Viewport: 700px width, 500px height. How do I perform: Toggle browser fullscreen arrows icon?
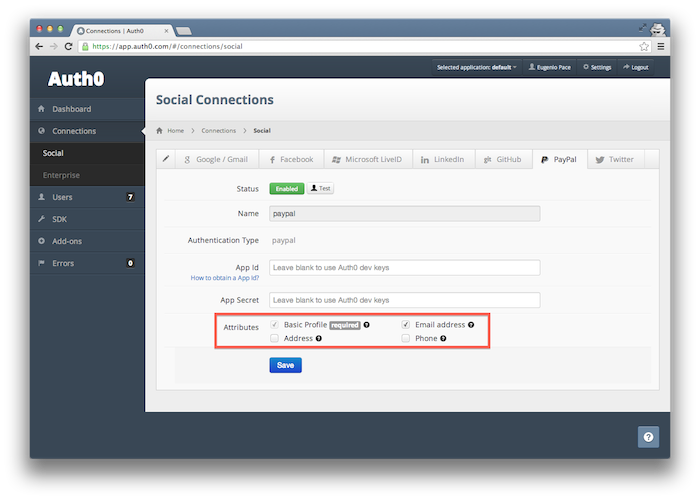coord(642,28)
